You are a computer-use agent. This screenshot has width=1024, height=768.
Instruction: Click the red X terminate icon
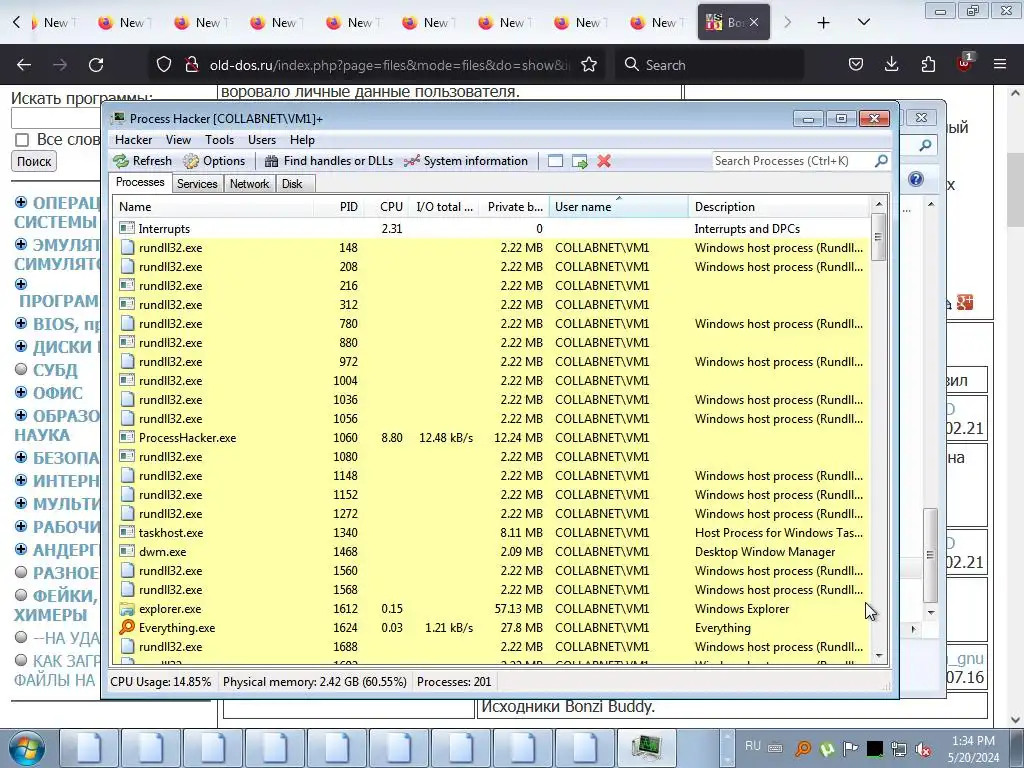604,161
